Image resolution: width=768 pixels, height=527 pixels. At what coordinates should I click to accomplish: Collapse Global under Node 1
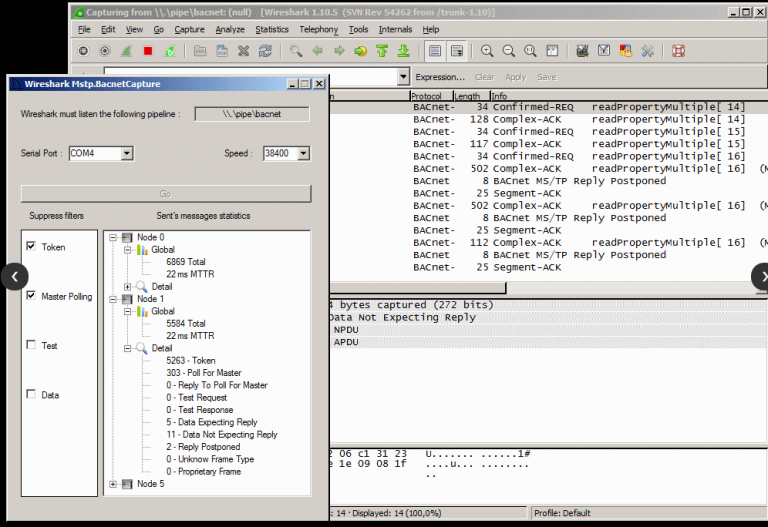coord(127,311)
